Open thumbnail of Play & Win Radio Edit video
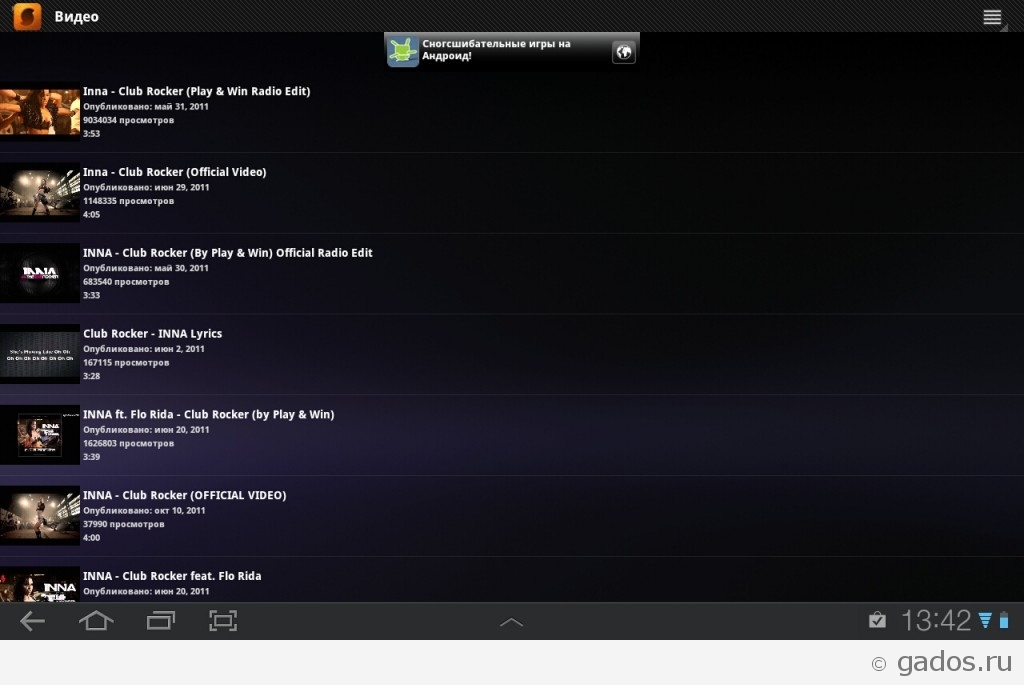Screen dimensions: 1024x685 pyautogui.click(x=40, y=112)
